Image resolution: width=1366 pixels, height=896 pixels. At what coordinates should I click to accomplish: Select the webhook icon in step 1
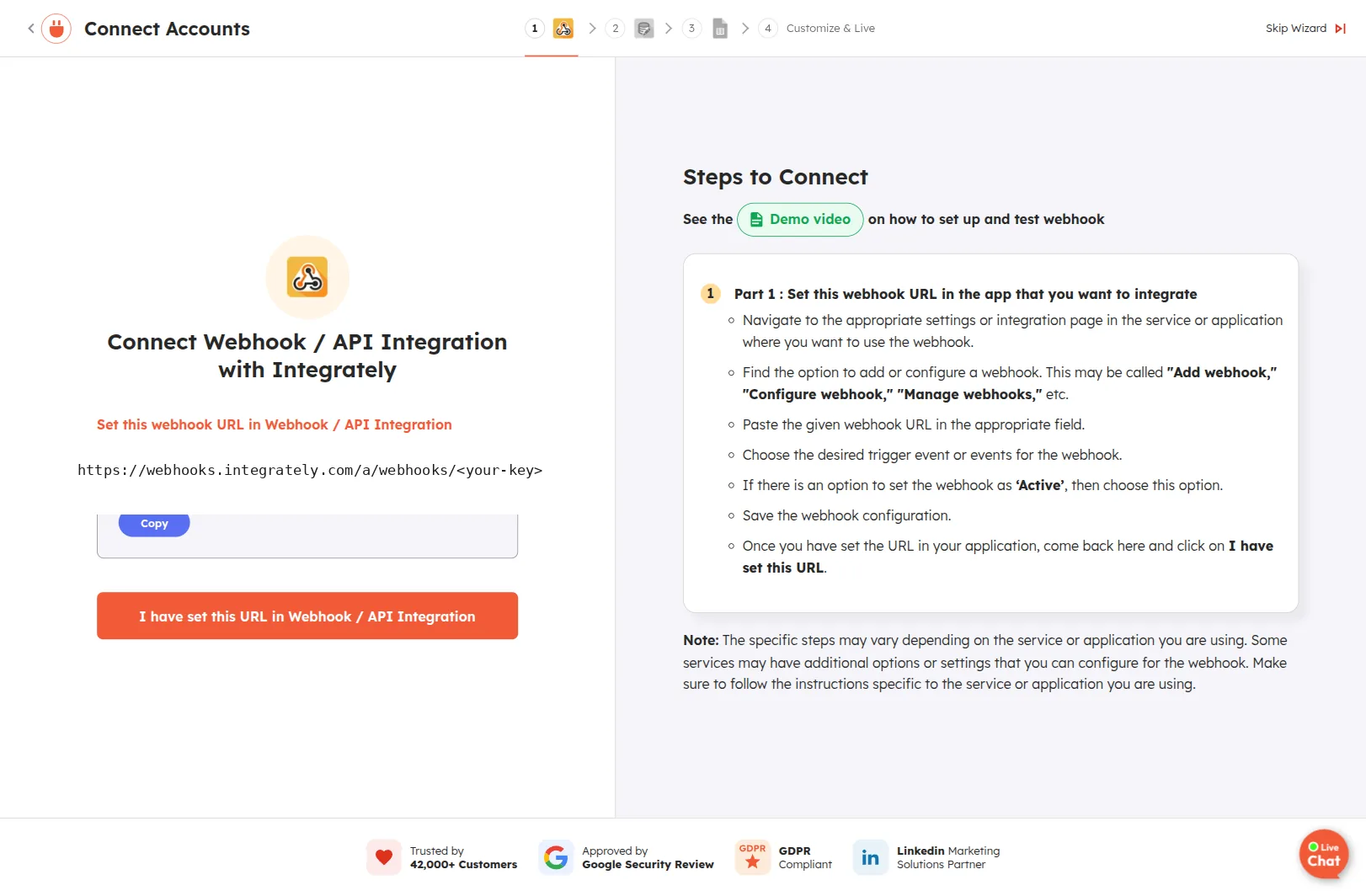563,29
